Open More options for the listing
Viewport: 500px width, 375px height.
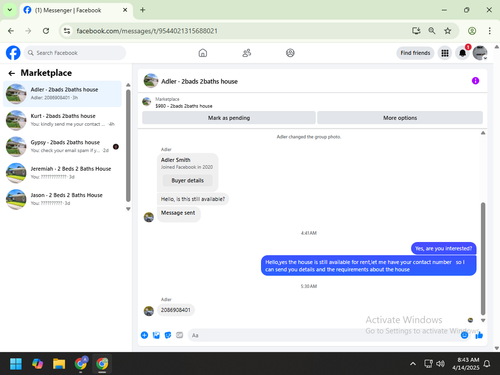[x=400, y=118]
